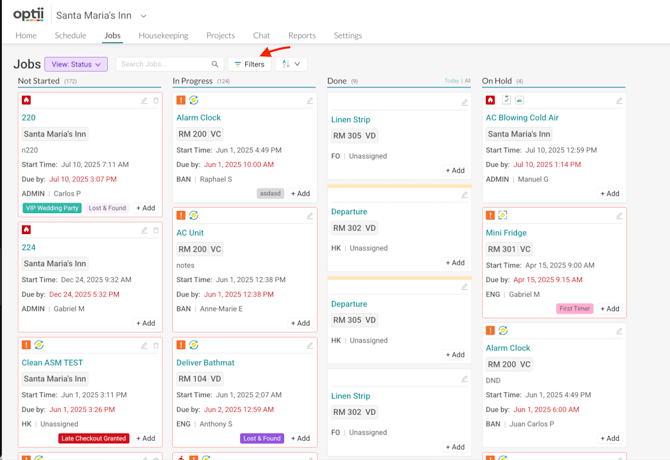Click the edit pencil on AC Unit card

[x=310, y=216]
